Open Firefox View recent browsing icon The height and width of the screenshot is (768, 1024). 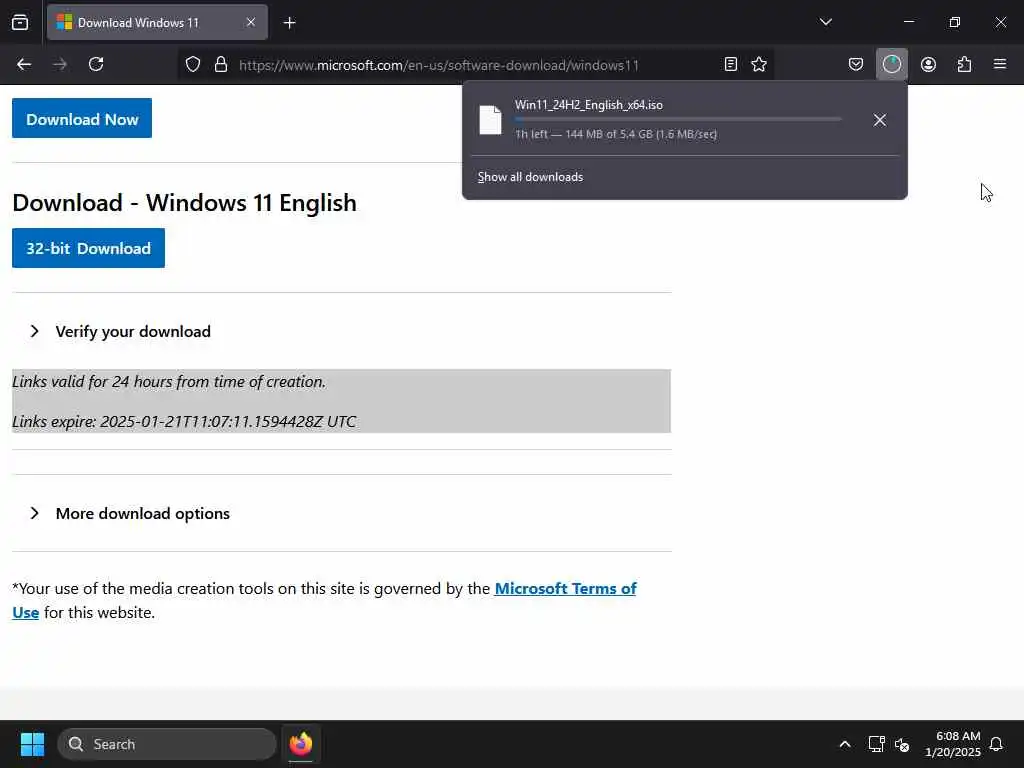point(20,23)
